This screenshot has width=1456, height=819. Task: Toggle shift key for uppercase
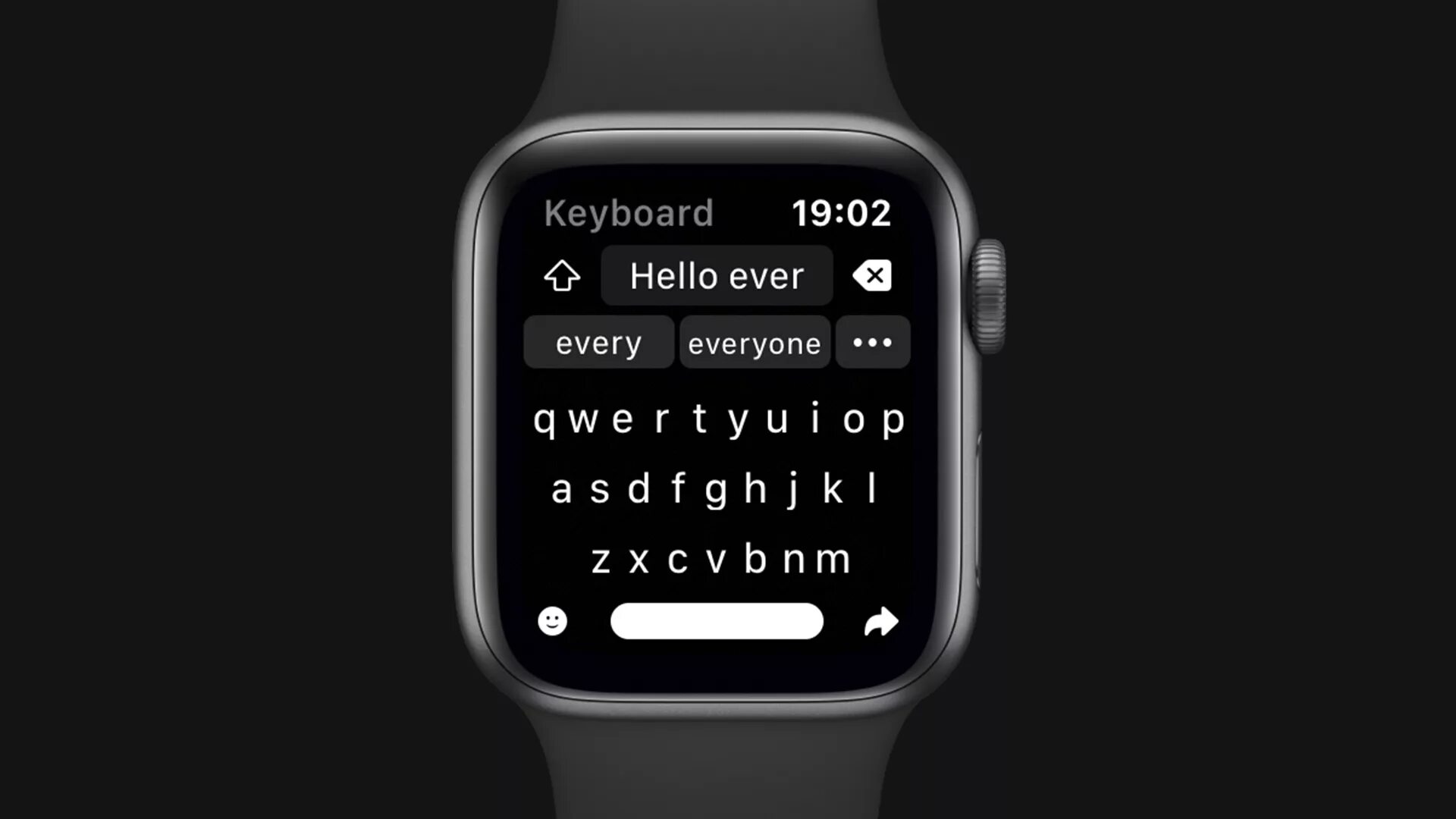pyautogui.click(x=563, y=276)
